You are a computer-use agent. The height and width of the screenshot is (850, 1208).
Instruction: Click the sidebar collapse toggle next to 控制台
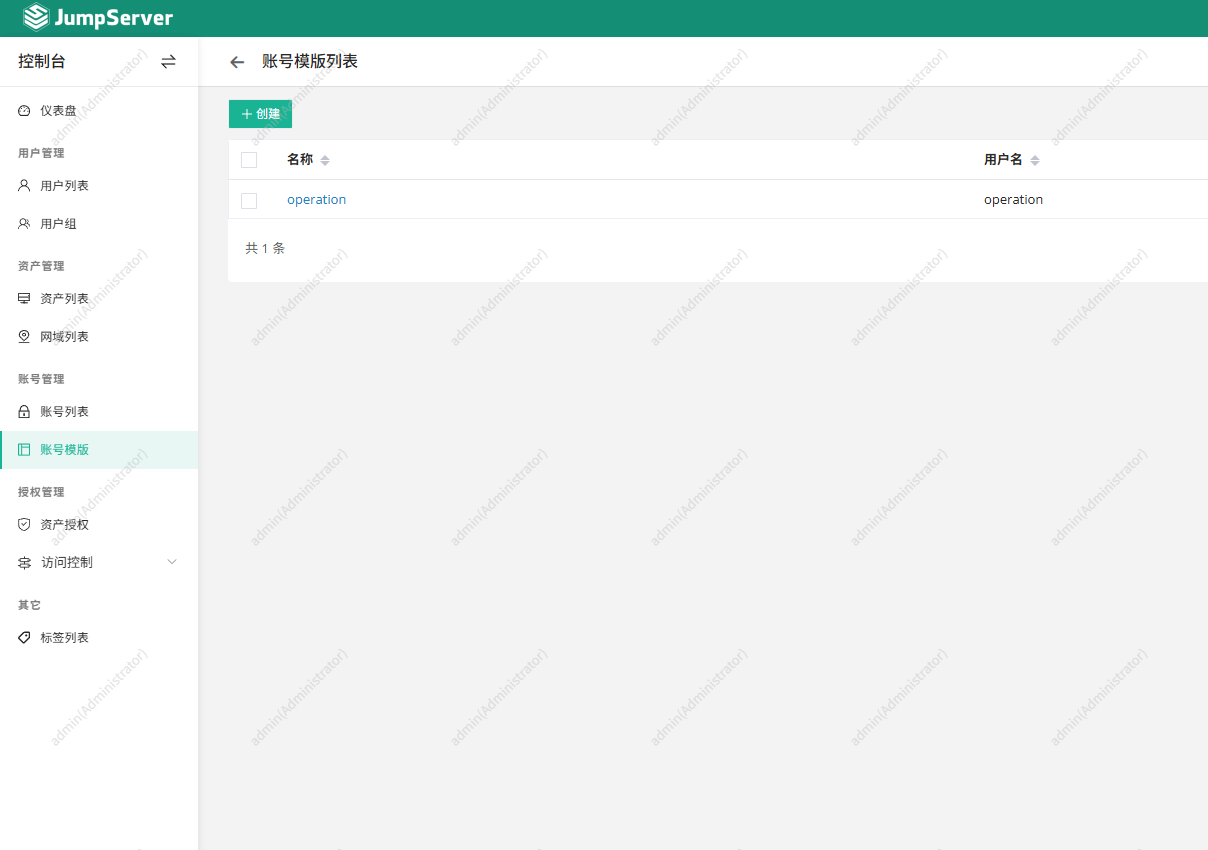pyautogui.click(x=168, y=61)
